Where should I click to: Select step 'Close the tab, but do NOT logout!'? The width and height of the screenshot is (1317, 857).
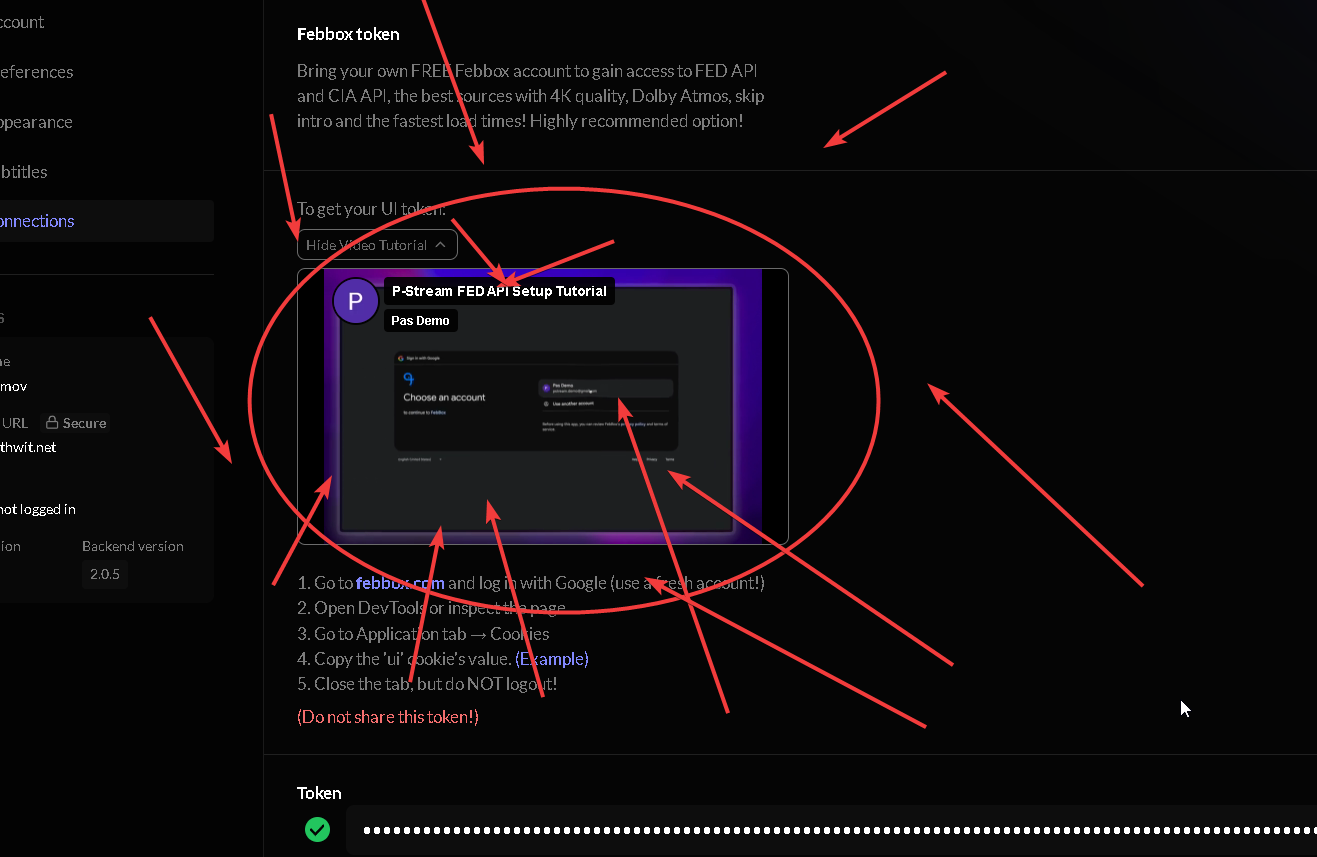point(427,684)
